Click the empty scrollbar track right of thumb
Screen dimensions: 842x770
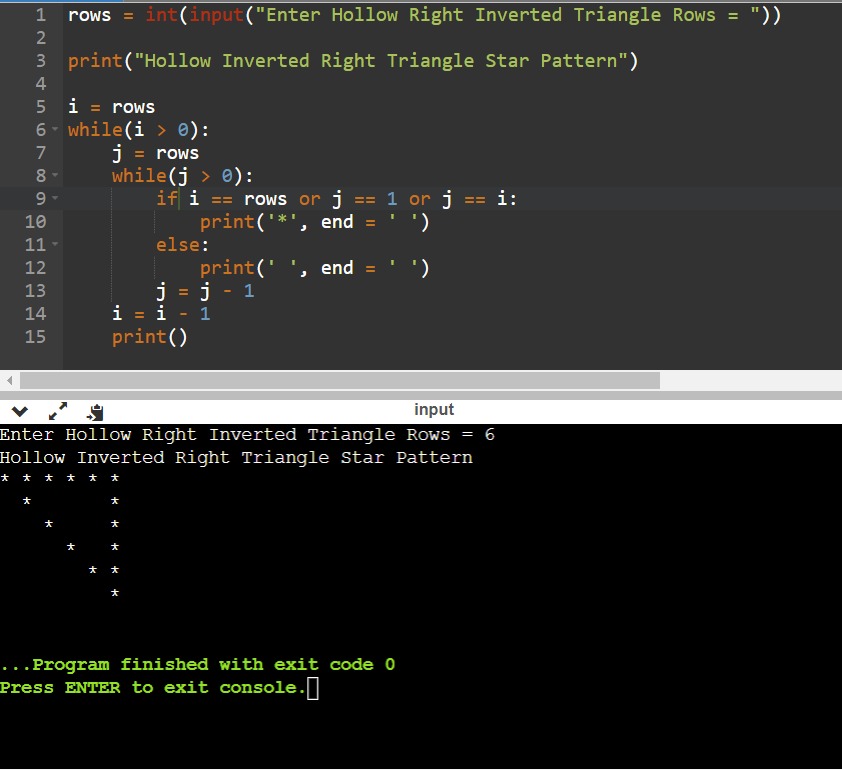[750, 381]
